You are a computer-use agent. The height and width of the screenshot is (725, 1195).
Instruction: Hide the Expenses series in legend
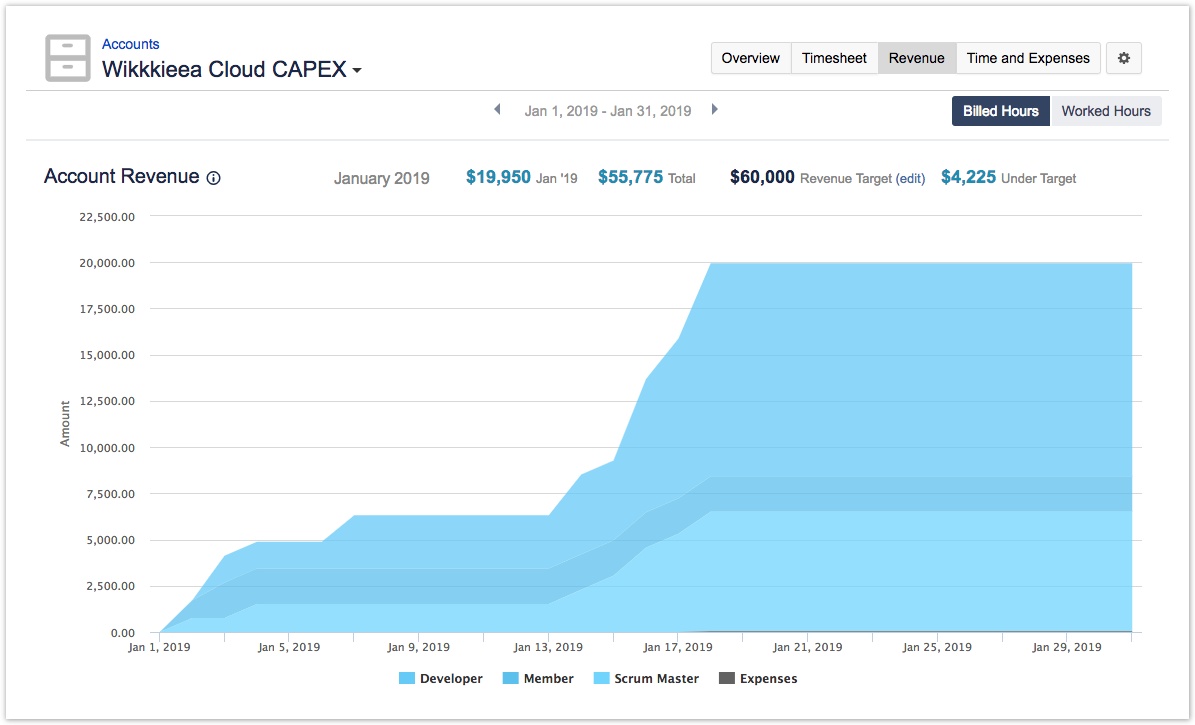tap(758, 678)
